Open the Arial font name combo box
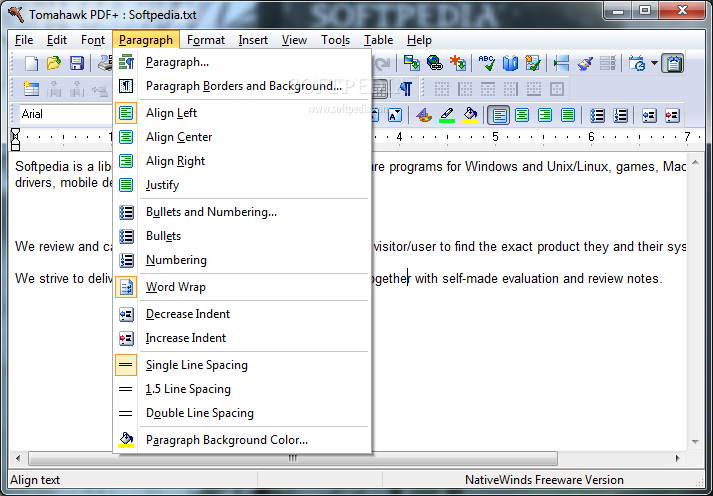Screen dimensions: 713x496 [64, 114]
